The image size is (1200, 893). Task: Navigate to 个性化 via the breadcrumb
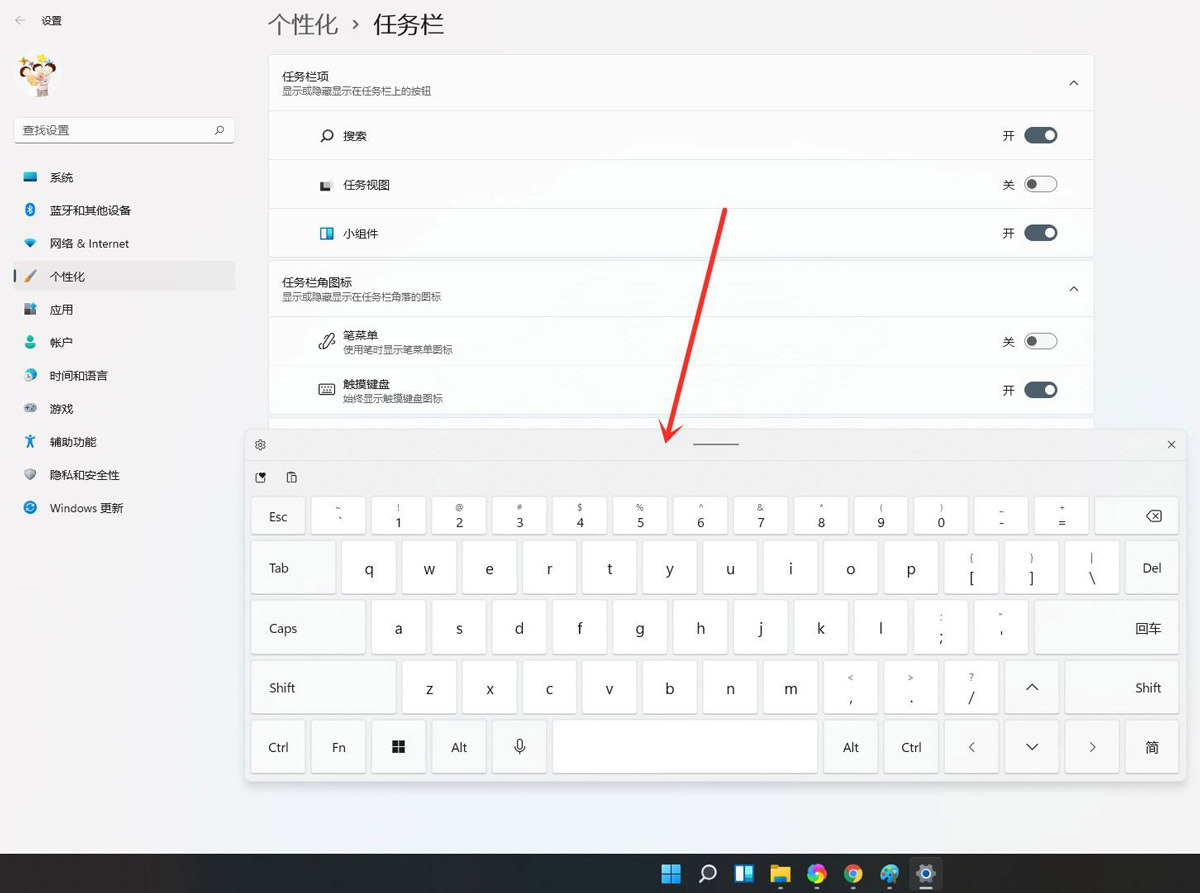pos(304,24)
